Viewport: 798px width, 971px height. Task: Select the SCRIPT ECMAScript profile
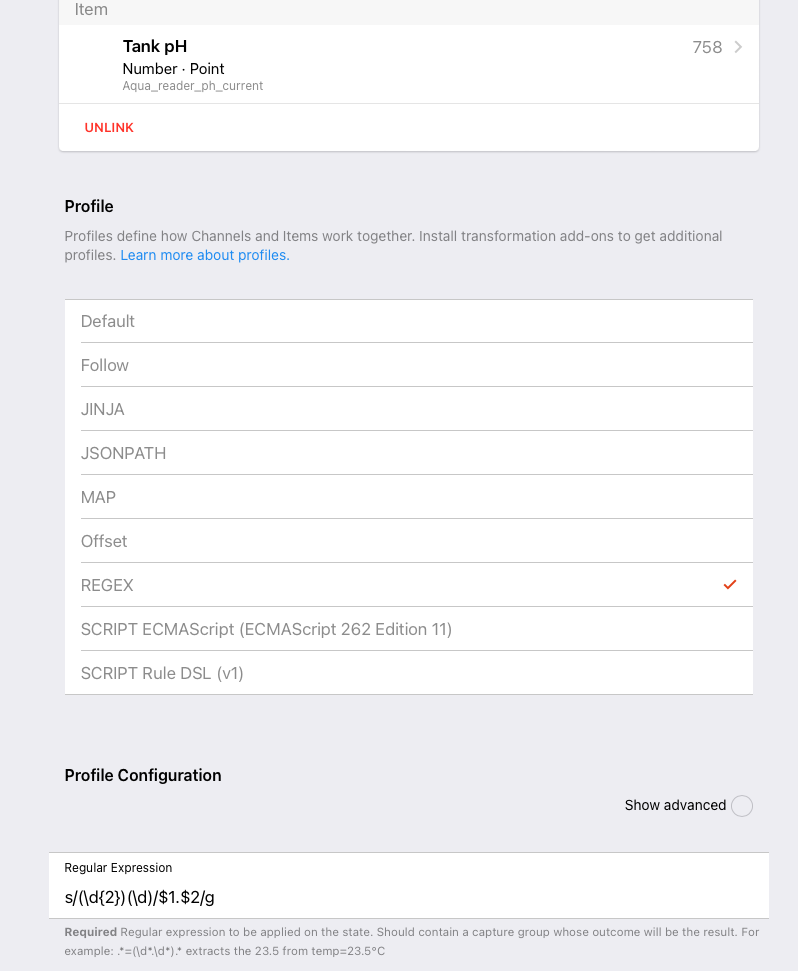266,629
